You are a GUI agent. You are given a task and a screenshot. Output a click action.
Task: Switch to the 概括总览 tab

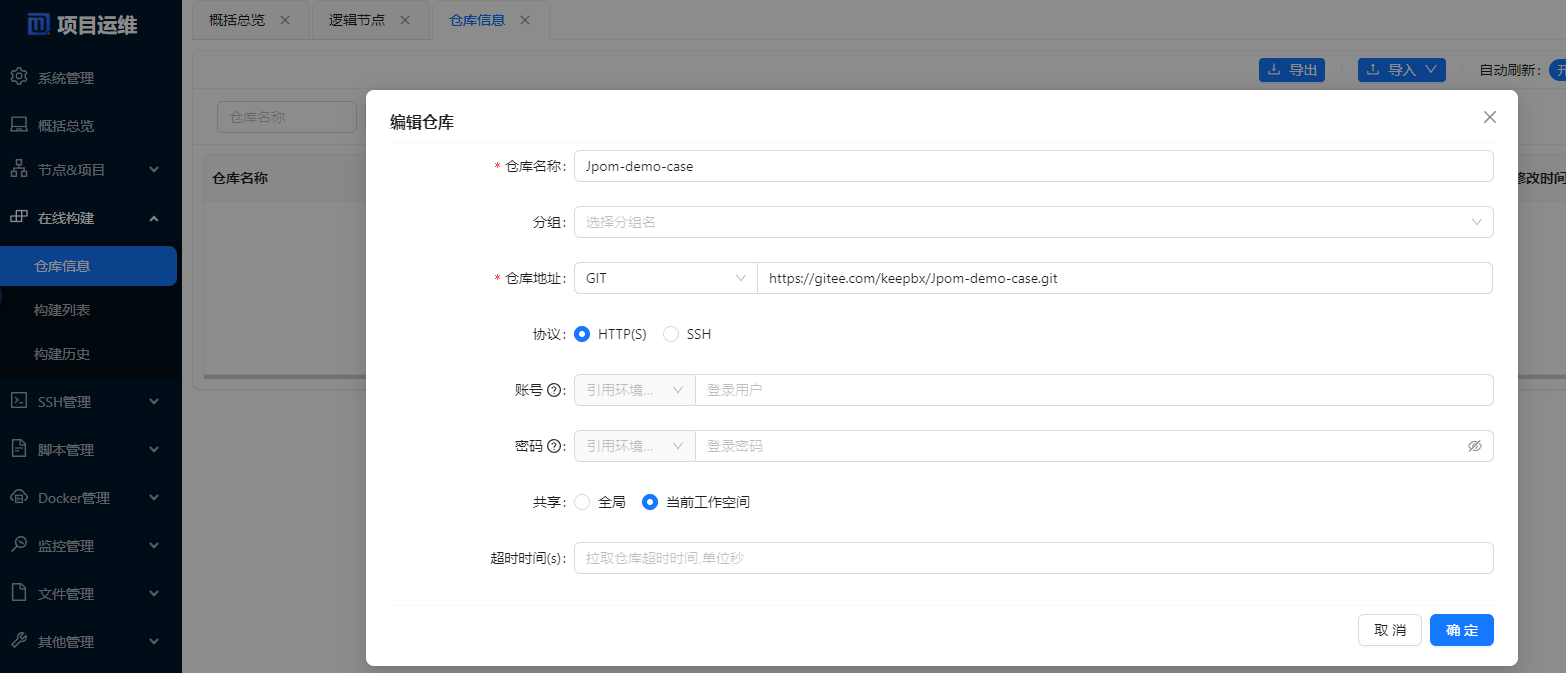[x=237, y=20]
